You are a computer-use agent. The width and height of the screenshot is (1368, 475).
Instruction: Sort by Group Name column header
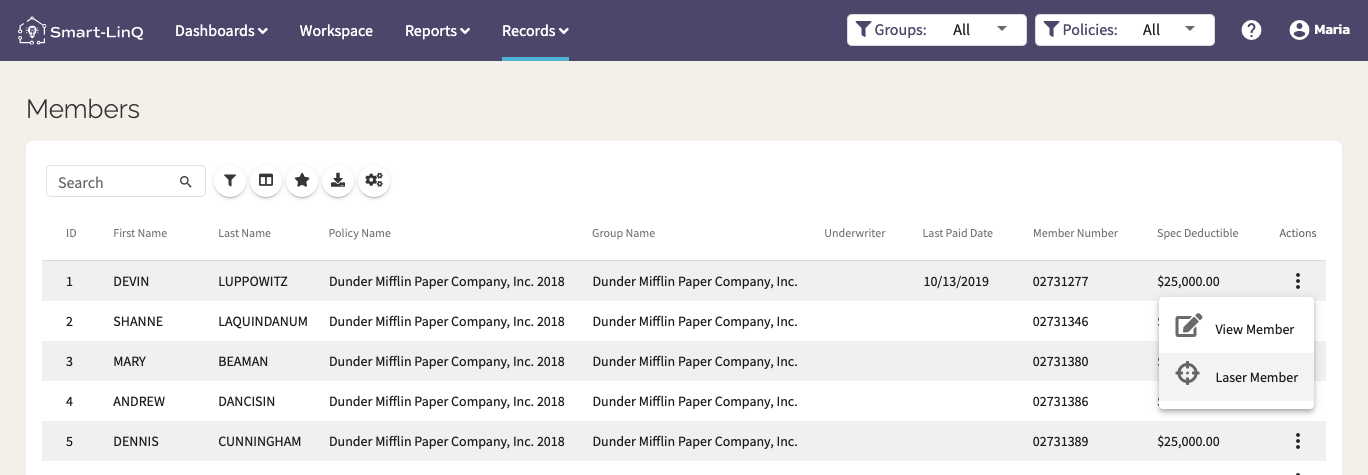[623, 233]
